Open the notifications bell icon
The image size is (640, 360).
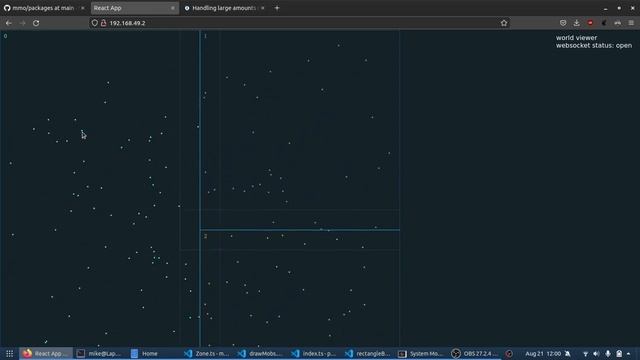point(568,353)
